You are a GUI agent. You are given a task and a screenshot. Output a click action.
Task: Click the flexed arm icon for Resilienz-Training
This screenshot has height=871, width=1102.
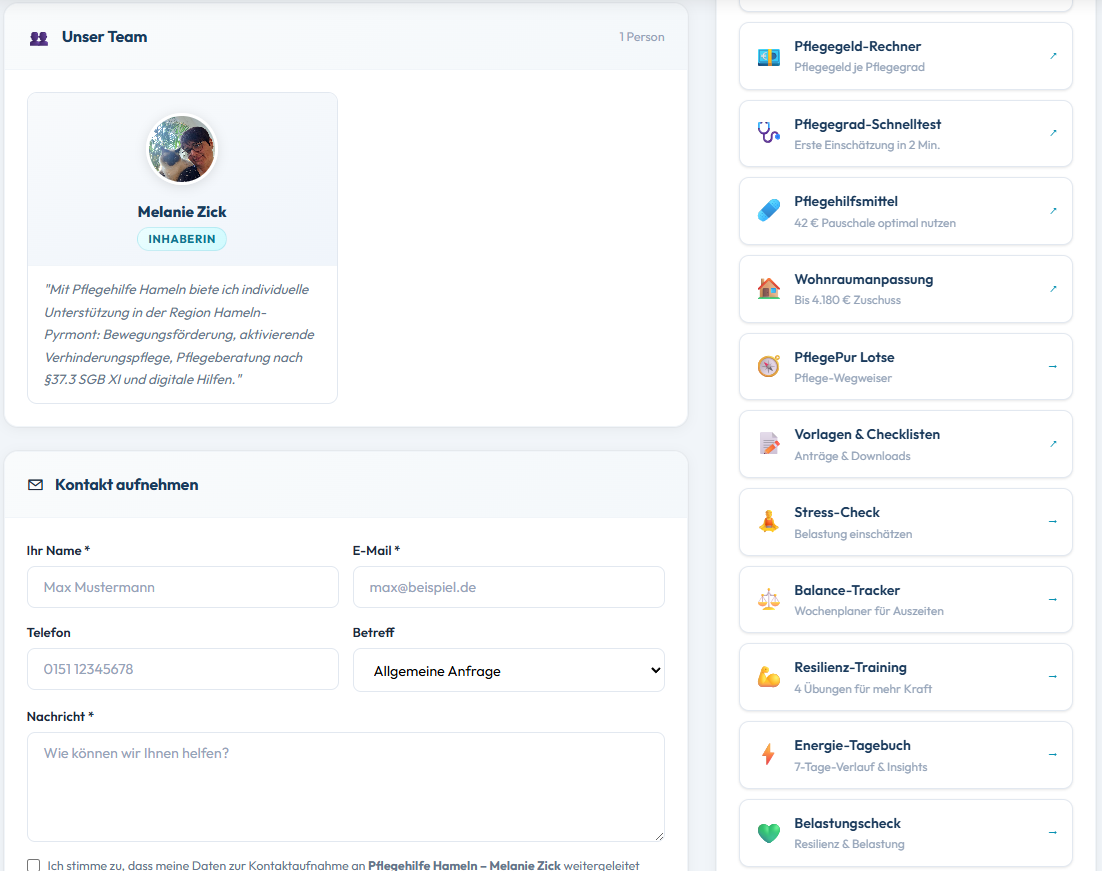[768, 677]
